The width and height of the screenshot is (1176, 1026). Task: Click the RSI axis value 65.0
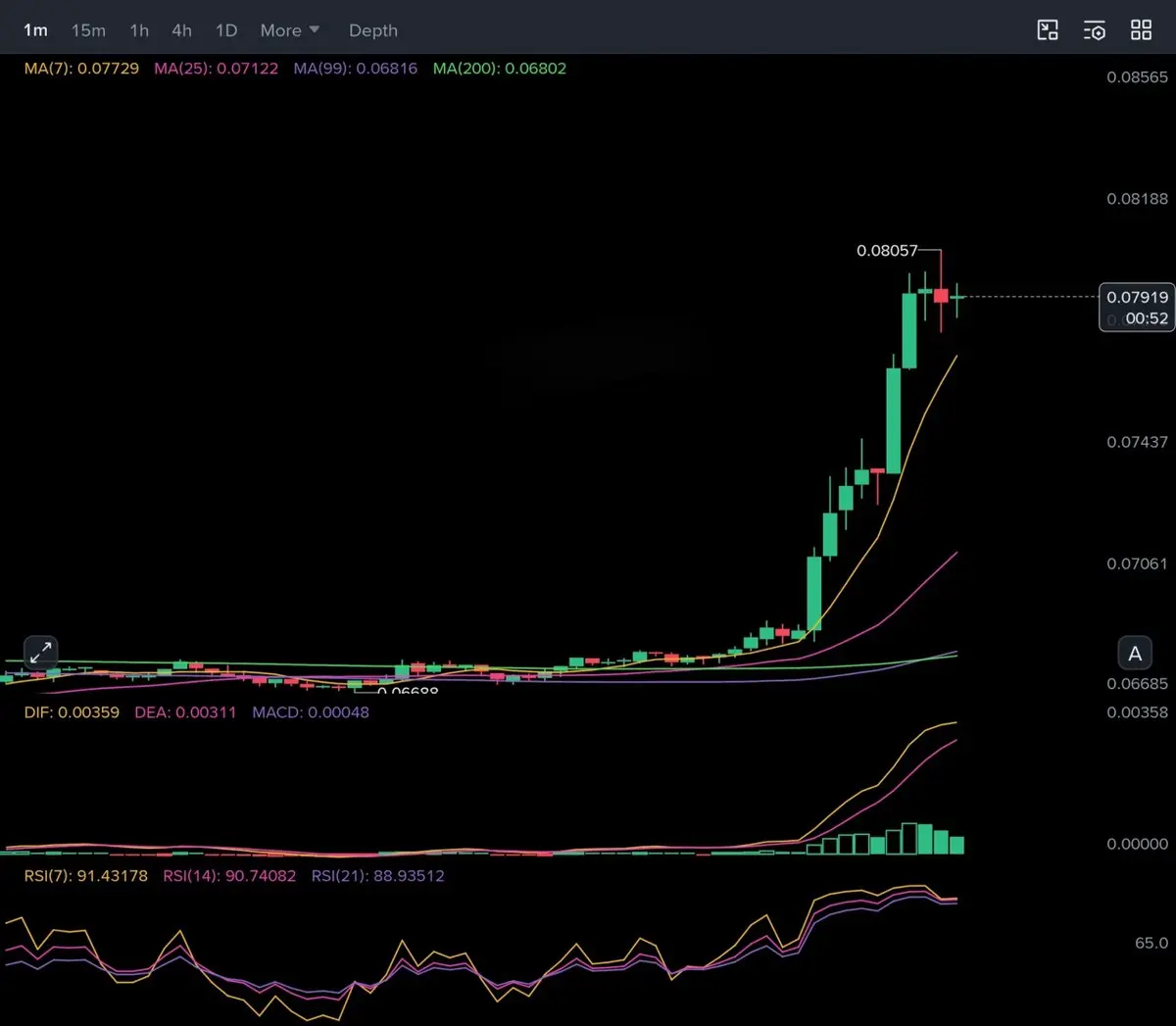click(x=1151, y=943)
